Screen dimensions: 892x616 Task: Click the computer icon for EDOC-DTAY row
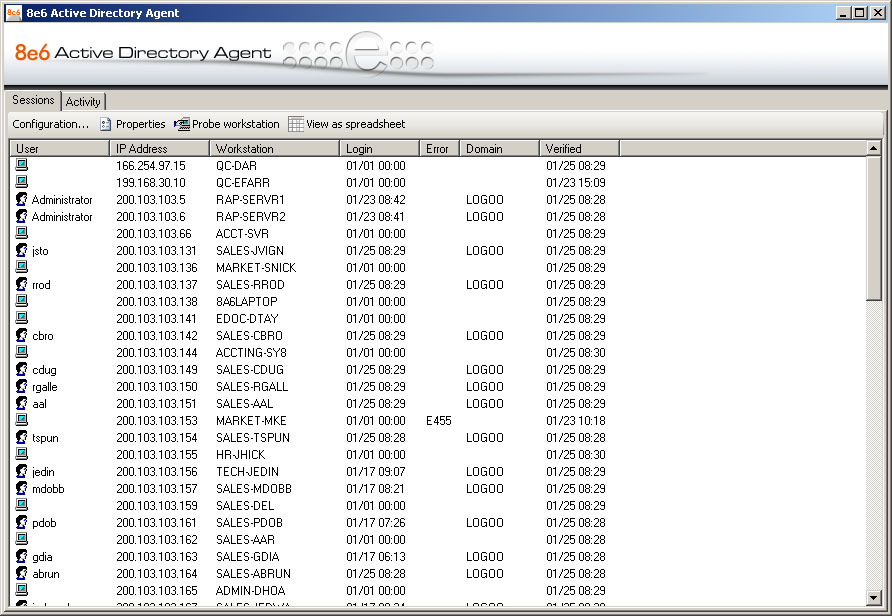[x=22, y=318]
